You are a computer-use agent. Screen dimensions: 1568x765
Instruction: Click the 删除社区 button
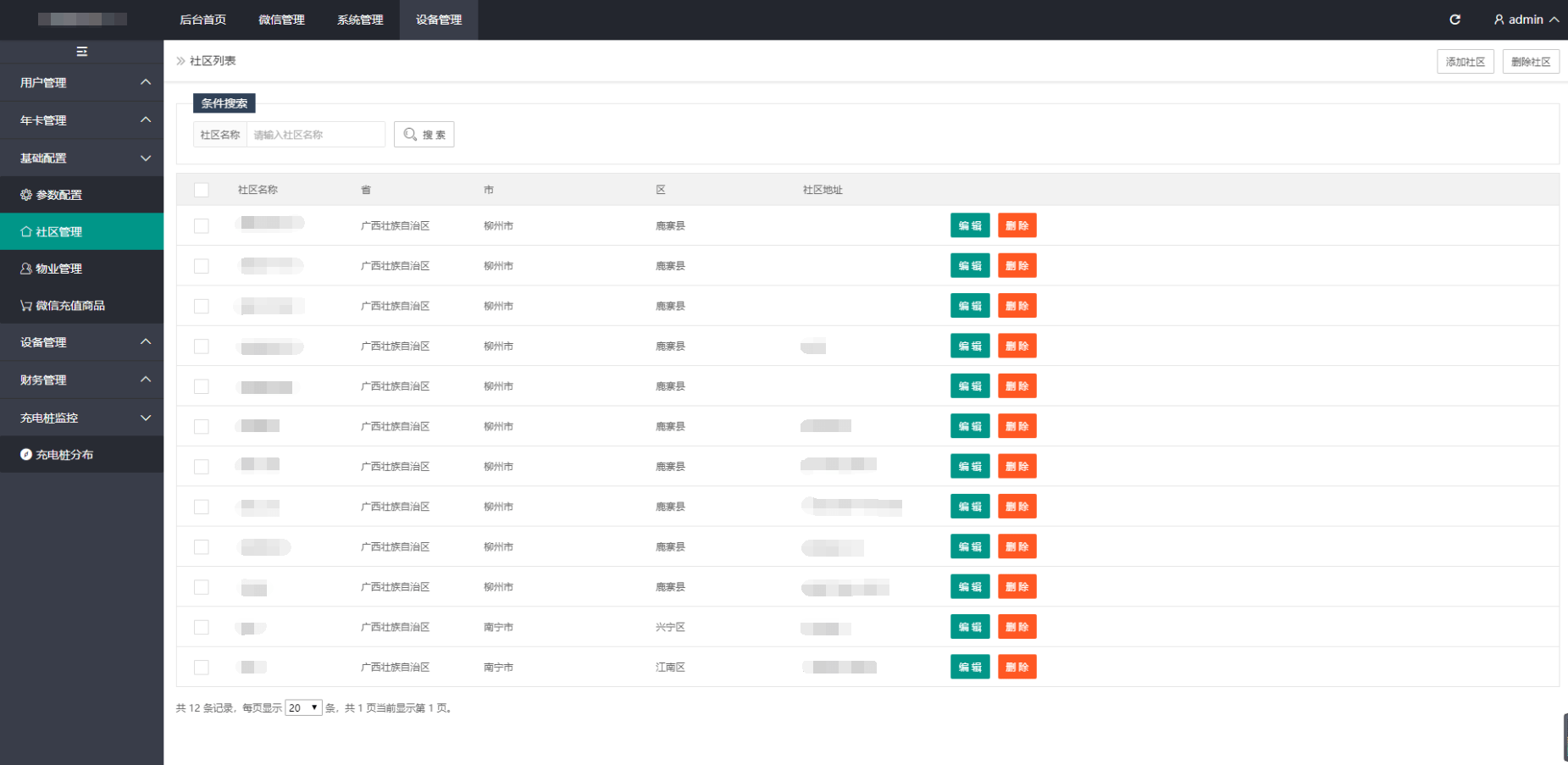point(1531,62)
